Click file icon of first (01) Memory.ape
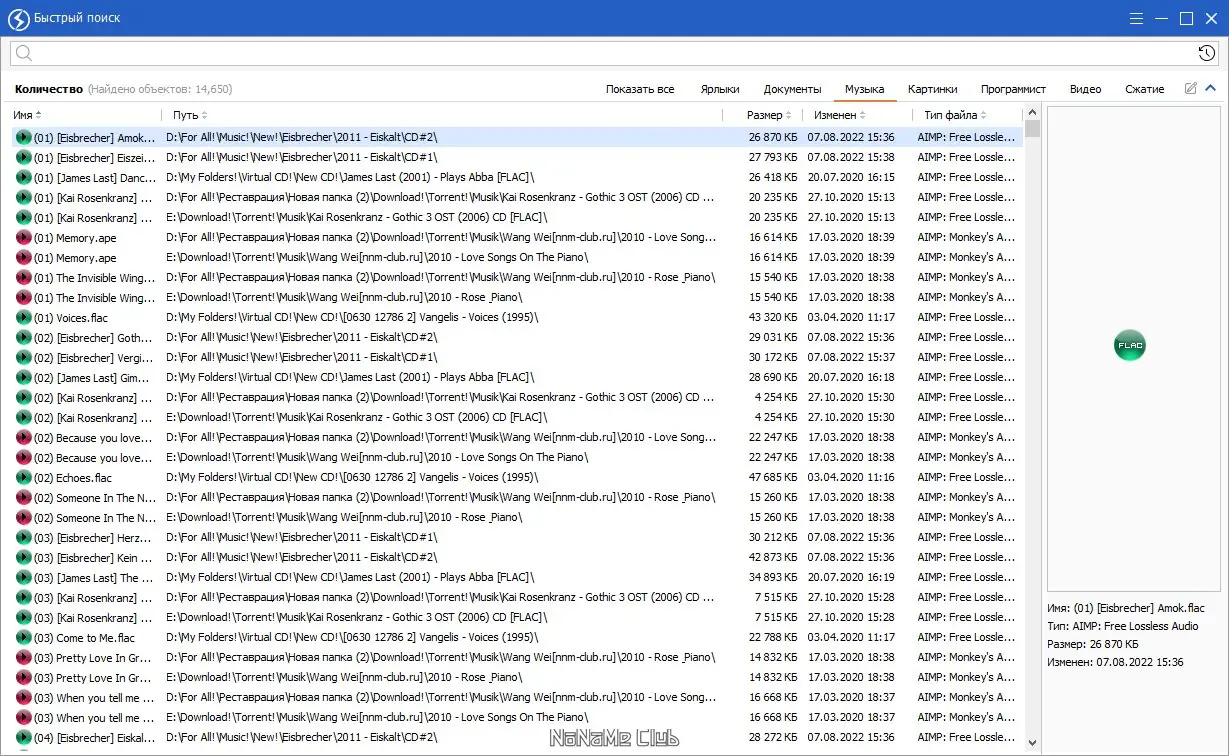This screenshot has height=756, width=1229. [24, 237]
